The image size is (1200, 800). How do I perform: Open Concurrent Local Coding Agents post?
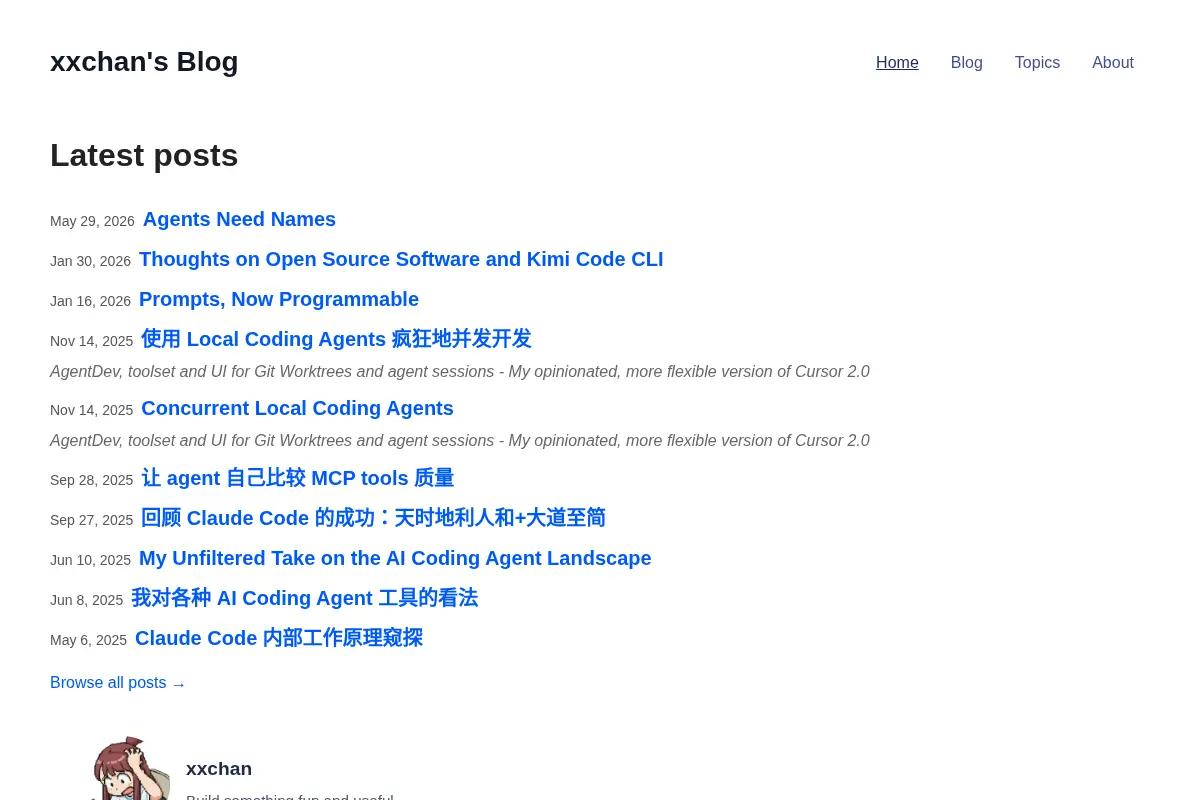(297, 408)
